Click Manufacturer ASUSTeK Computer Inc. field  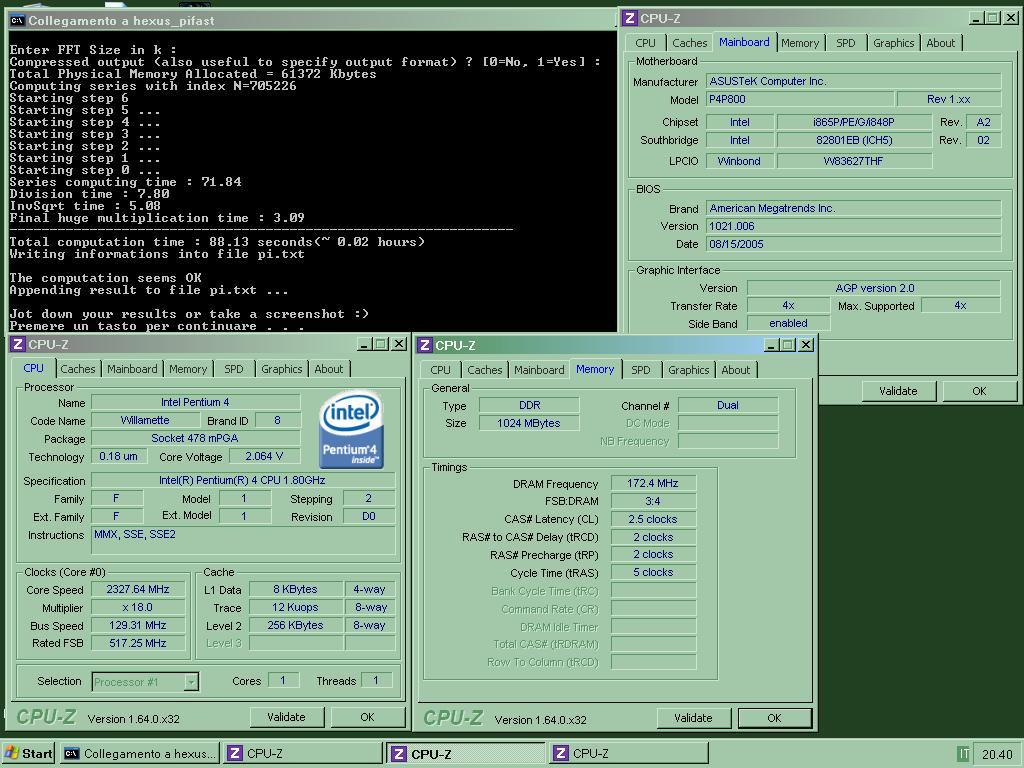coord(854,82)
